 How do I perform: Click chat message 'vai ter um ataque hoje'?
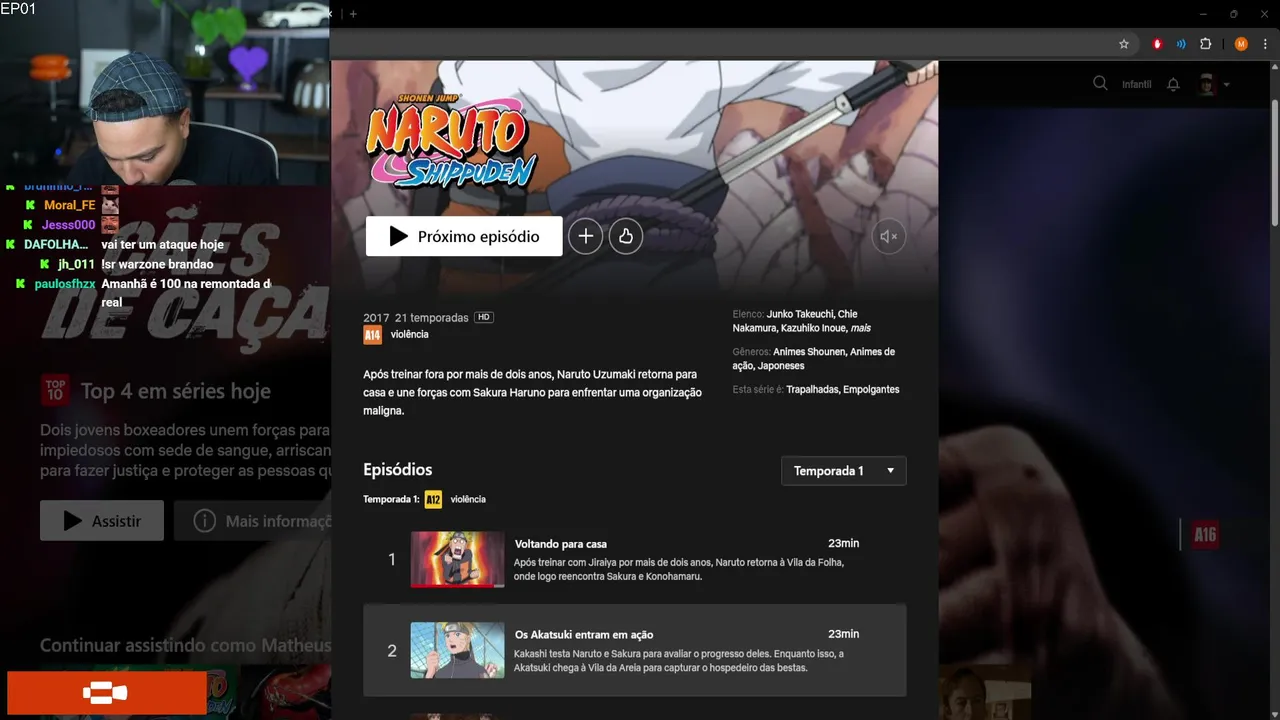[x=162, y=245]
